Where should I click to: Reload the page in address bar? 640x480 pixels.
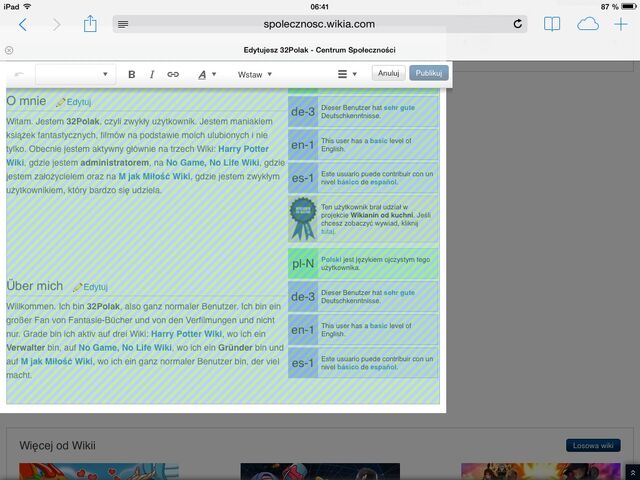[x=518, y=24]
